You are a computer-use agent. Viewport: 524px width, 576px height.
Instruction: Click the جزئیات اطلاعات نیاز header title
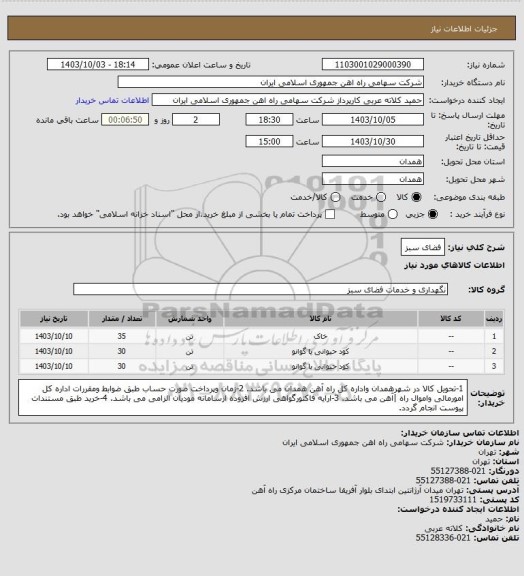click(464, 29)
